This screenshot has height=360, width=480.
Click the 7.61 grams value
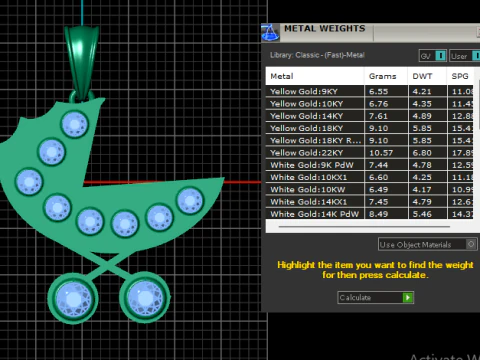[378, 116]
